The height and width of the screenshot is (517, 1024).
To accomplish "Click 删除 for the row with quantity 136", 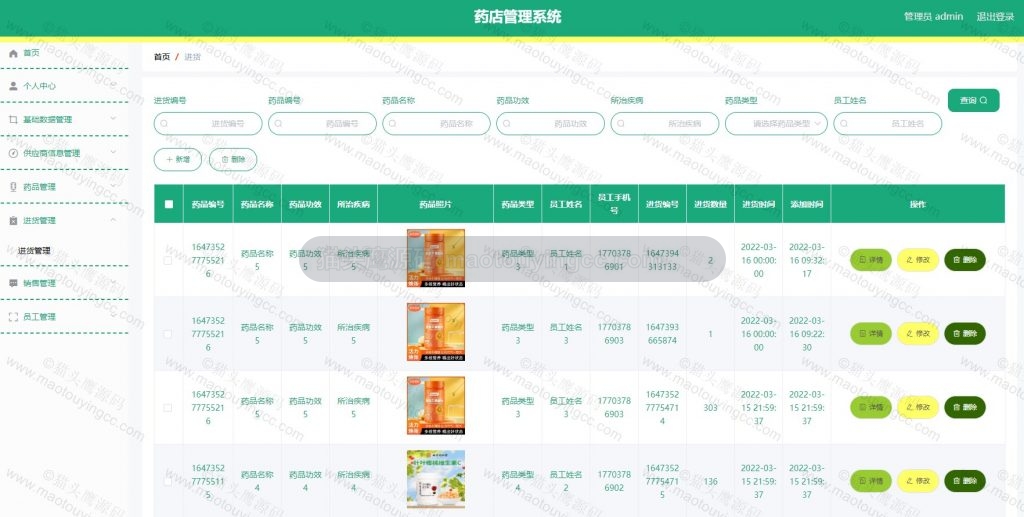I will point(965,481).
